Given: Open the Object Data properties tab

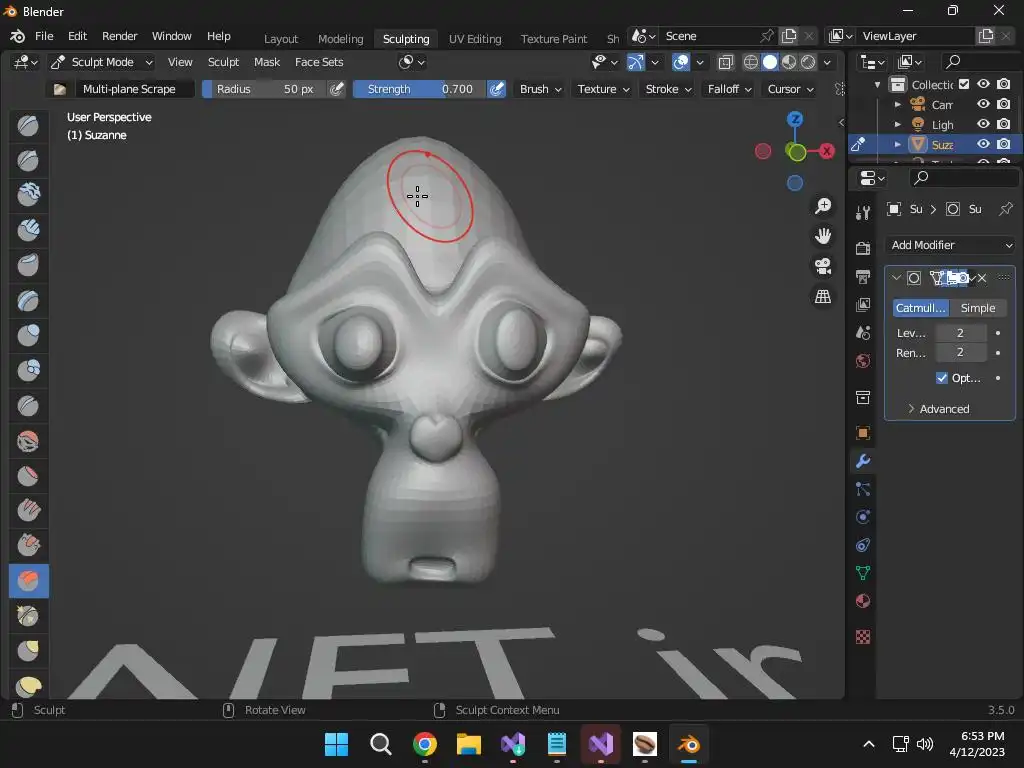Looking at the screenshot, I should pyautogui.click(x=863, y=573).
